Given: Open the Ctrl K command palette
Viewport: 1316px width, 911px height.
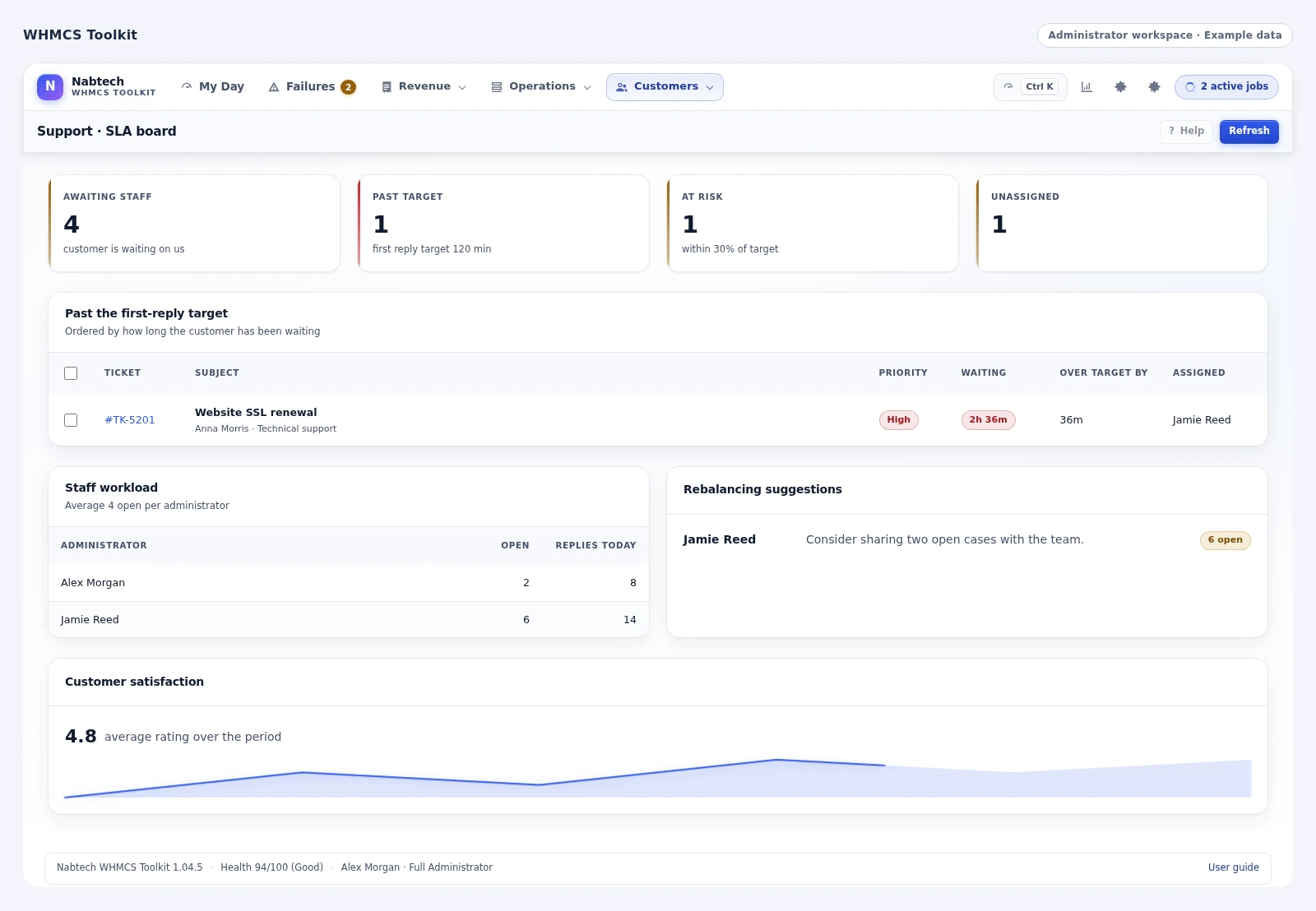Looking at the screenshot, I should click(1031, 86).
